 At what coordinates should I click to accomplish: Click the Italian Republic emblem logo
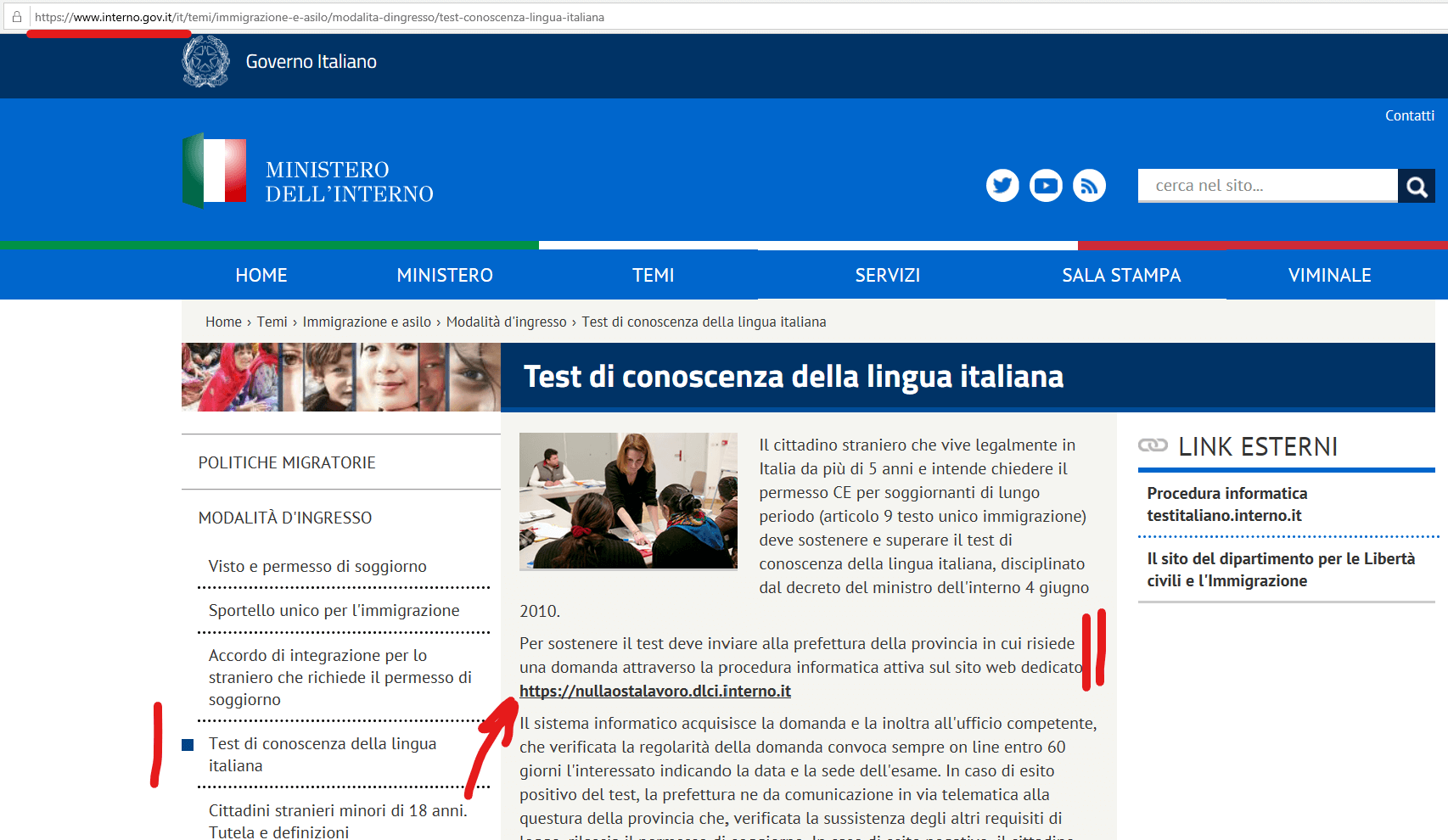[x=205, y=62]
